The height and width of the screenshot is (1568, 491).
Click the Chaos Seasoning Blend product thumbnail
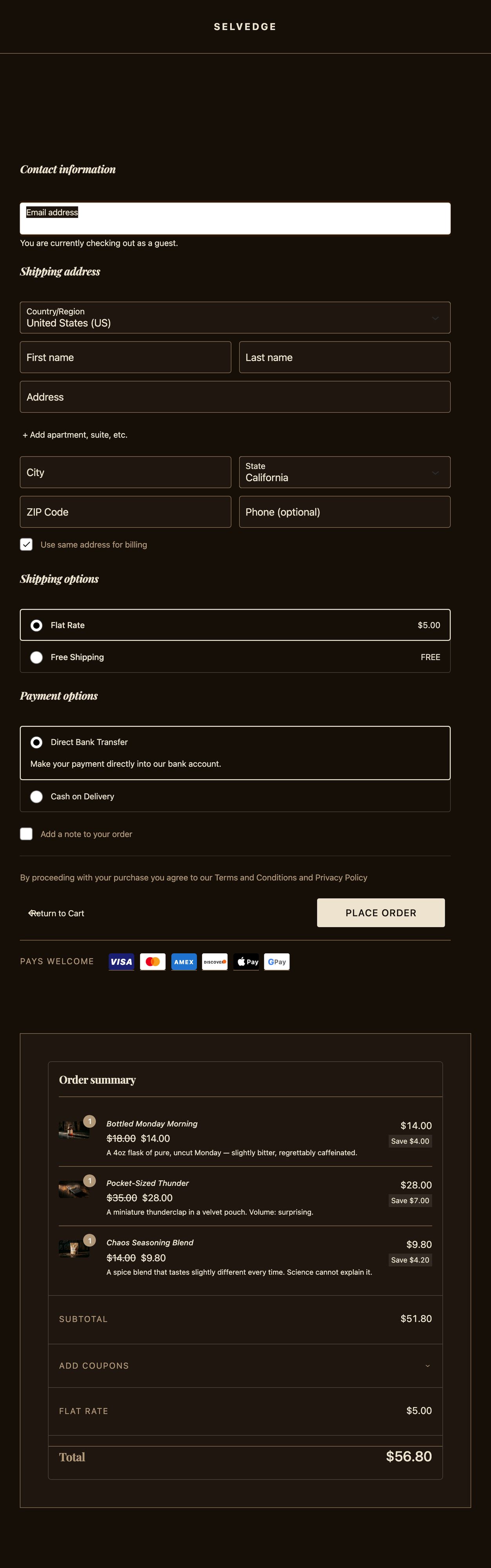tap(74, 1249)
